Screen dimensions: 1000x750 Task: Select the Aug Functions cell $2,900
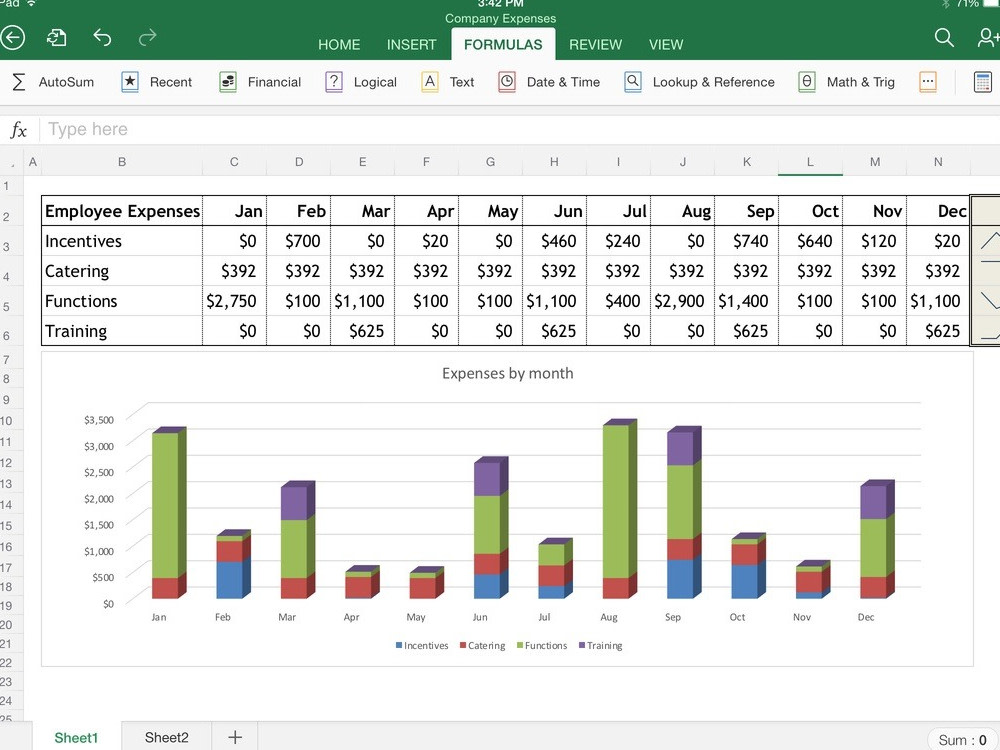pos(682,301)
